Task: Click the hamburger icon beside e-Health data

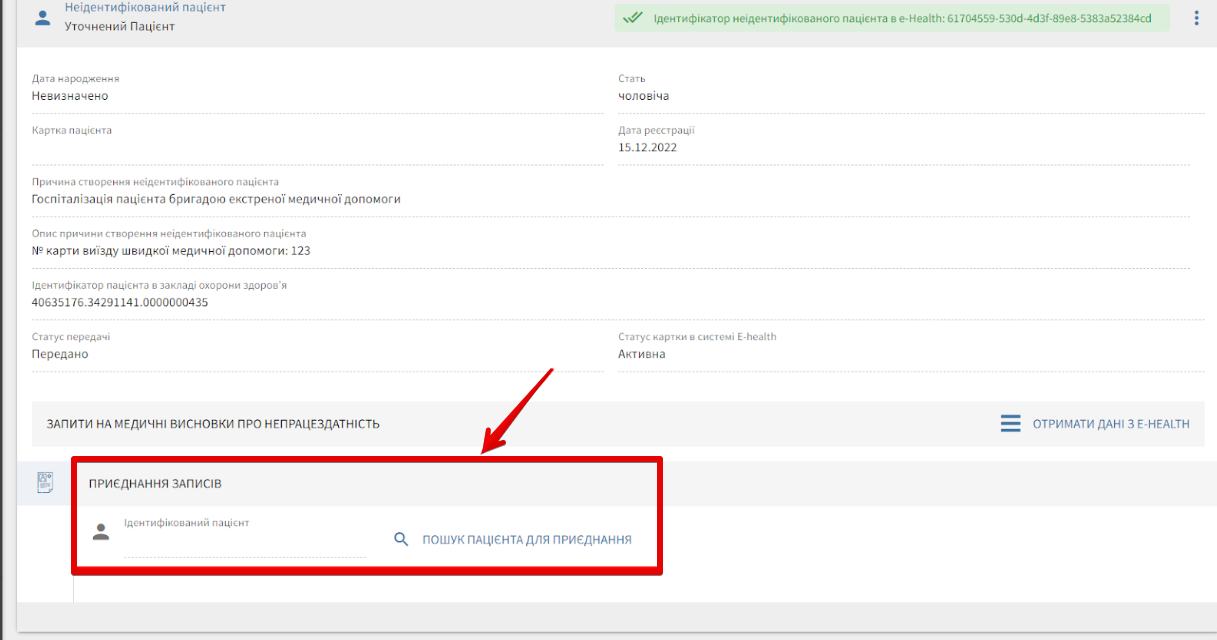Action: click(1010, 424)
